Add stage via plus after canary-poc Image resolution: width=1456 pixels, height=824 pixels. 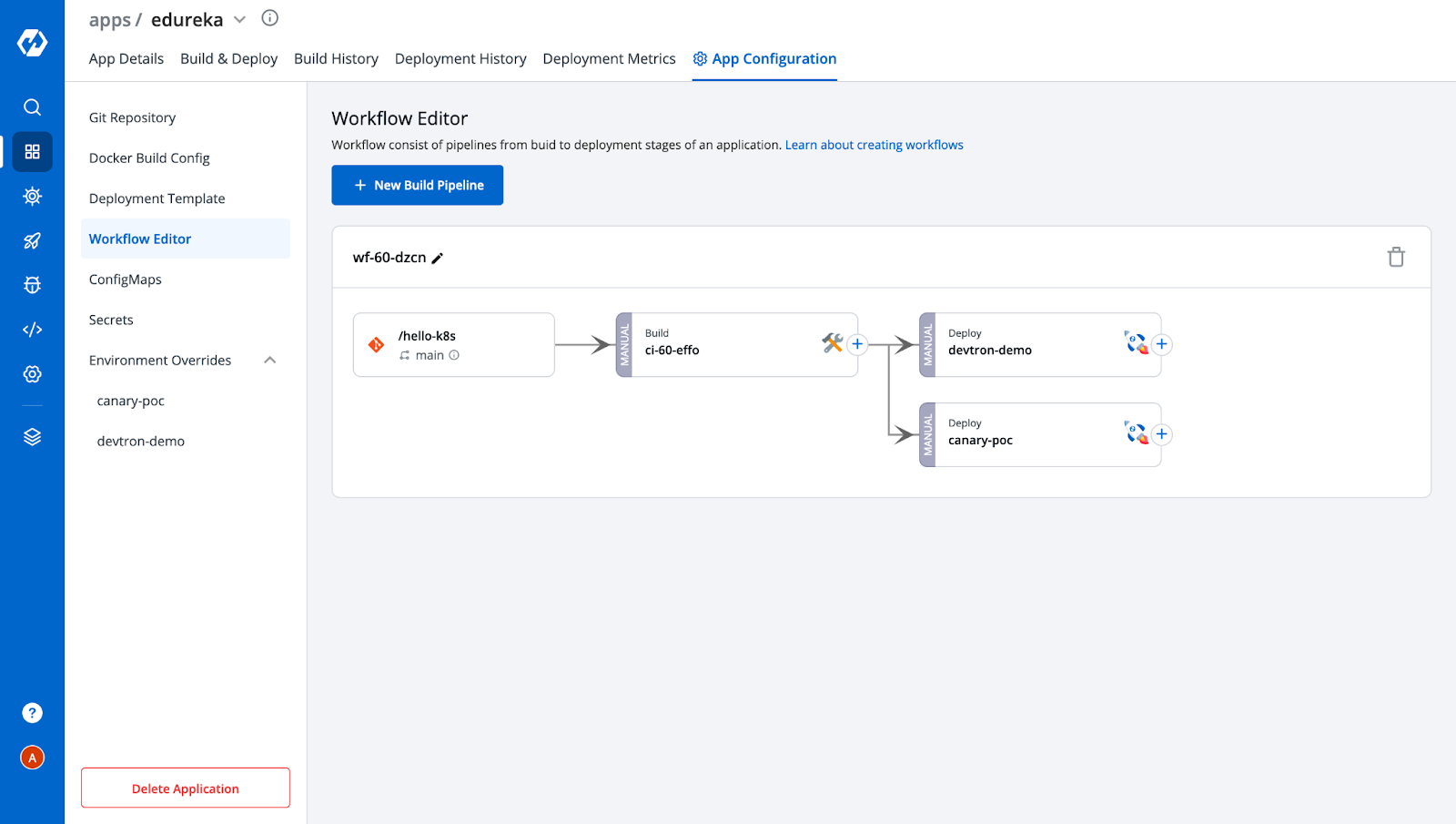point(1161,434)
